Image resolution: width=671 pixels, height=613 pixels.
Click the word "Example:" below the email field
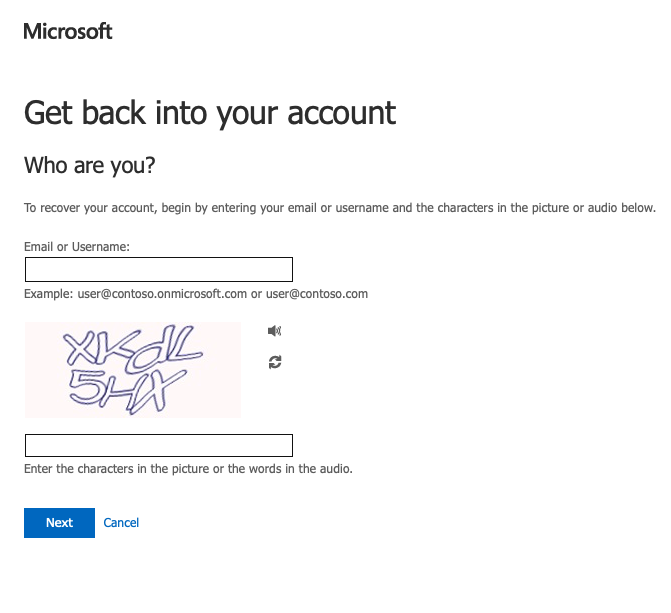tap(49, 294)
